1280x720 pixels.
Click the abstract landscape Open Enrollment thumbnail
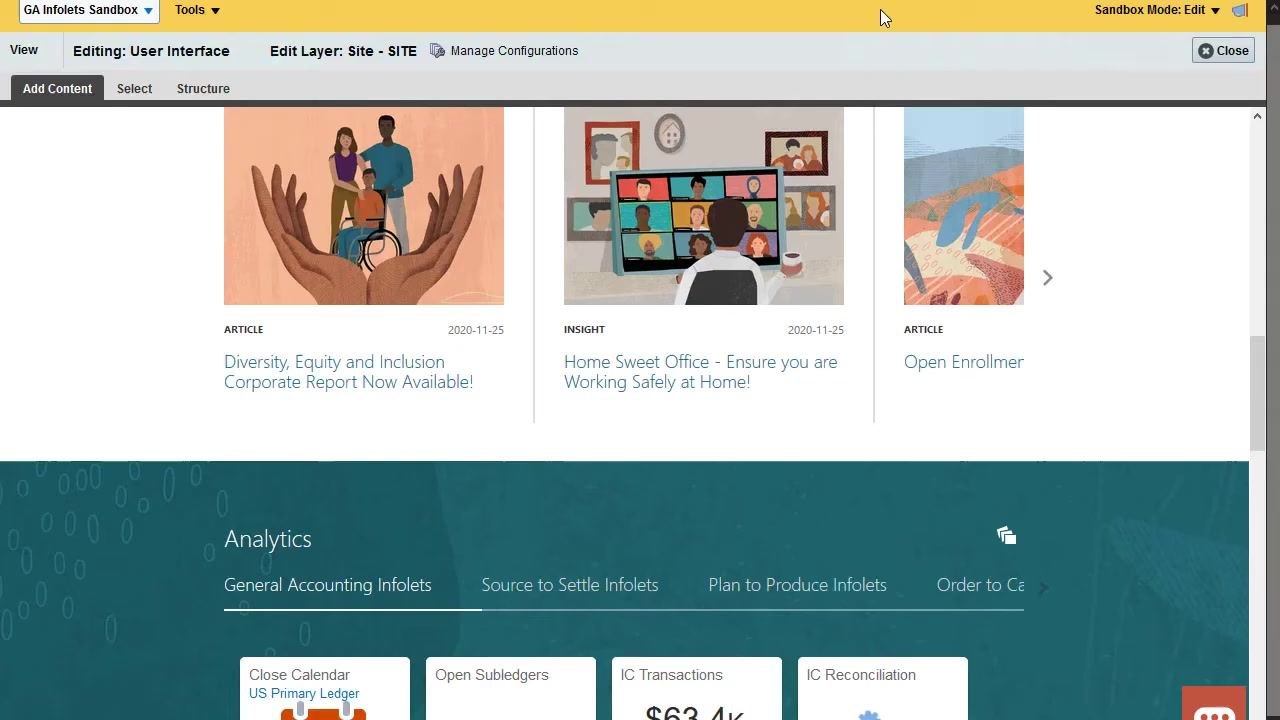click(x=964, y=206)
